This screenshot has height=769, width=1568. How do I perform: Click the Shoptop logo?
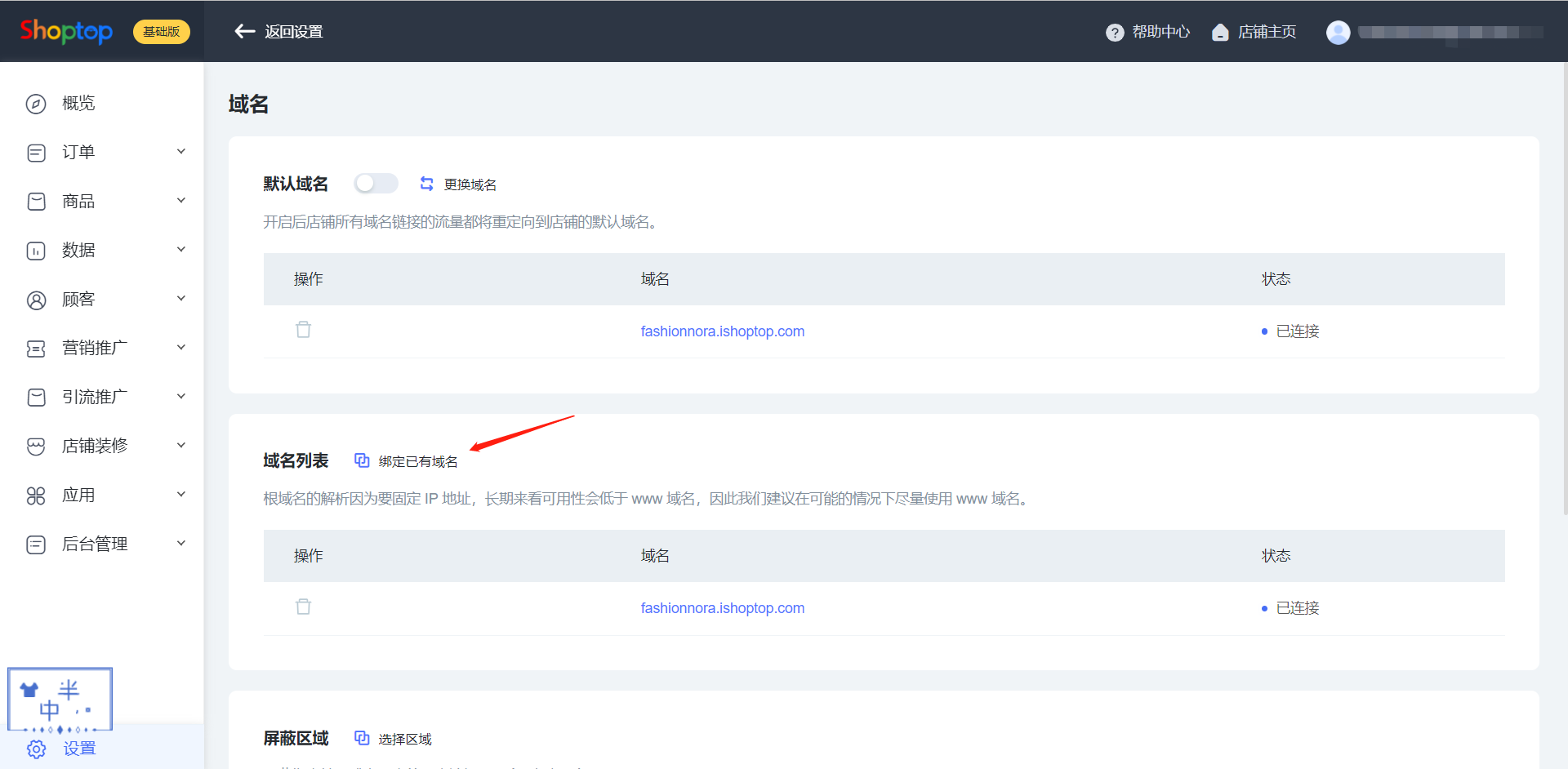66,31
